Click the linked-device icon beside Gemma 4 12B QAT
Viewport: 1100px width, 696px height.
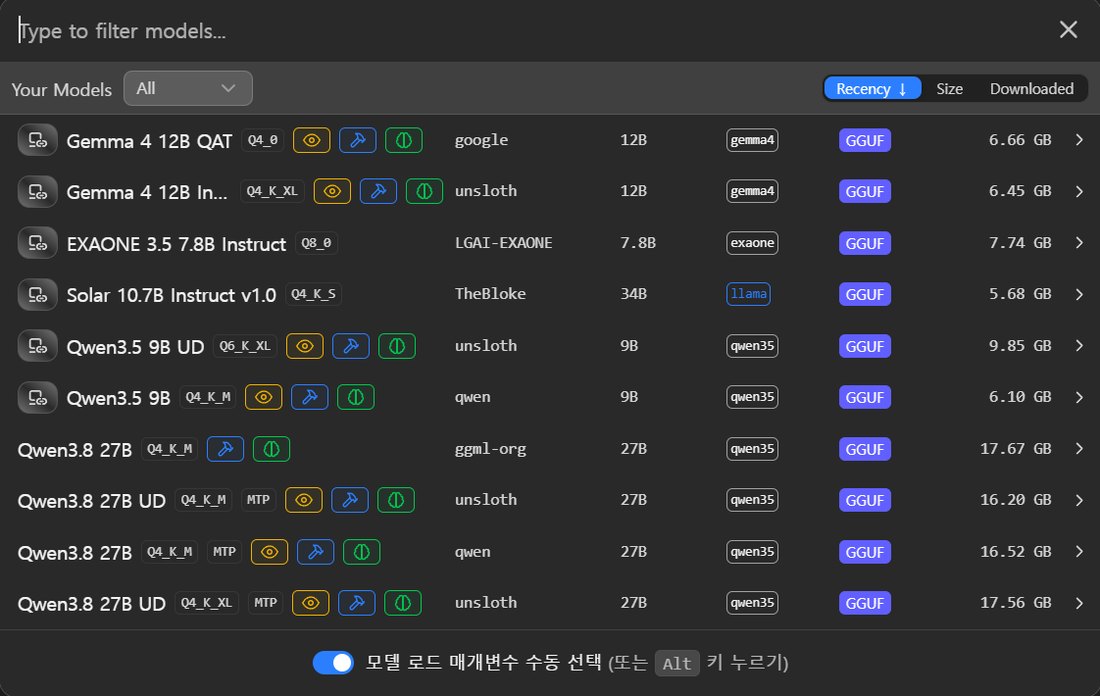37,140
